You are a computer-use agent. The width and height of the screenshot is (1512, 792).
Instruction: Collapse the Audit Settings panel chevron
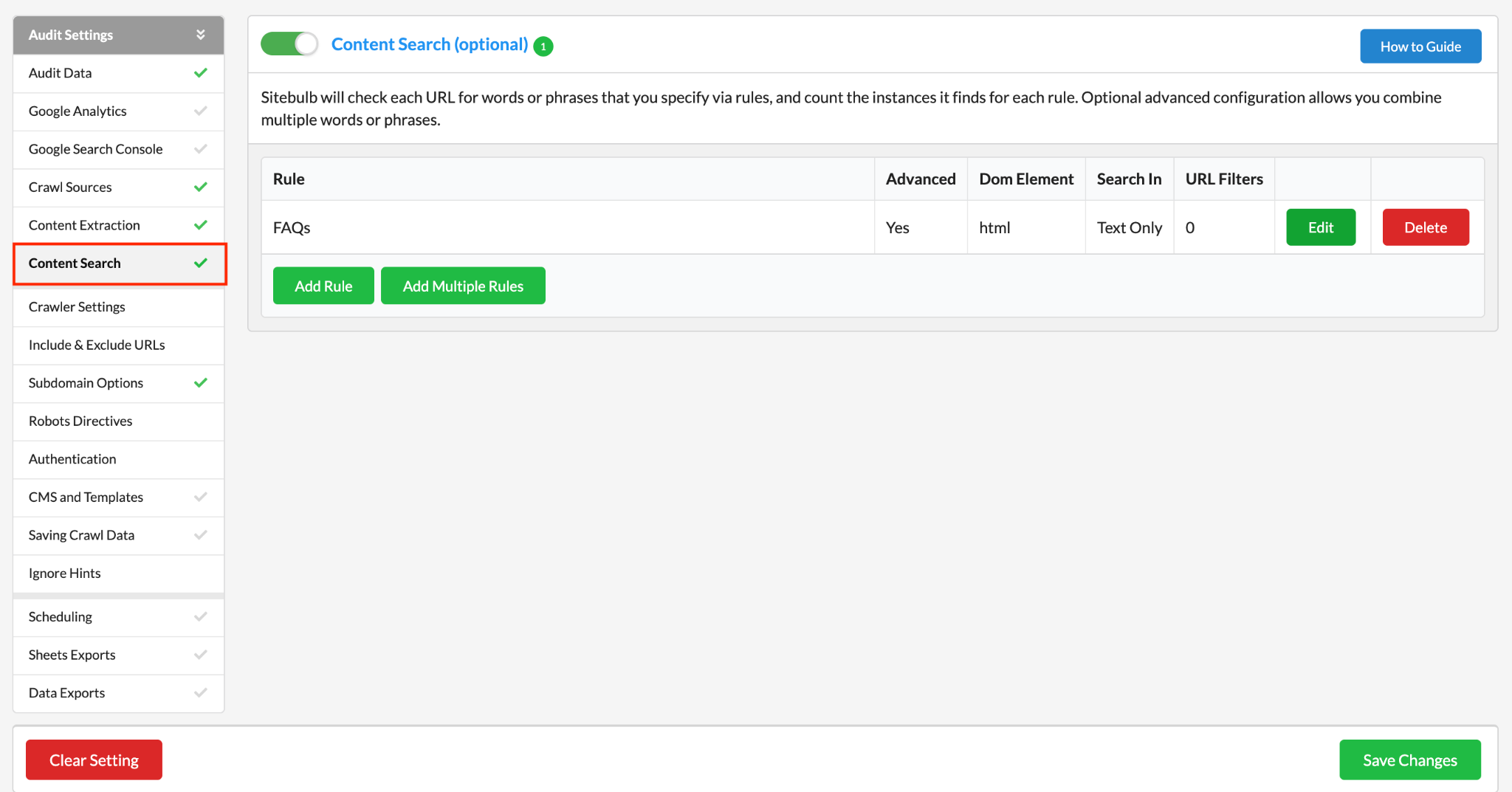pyautogui.click(x=201, y=35)
